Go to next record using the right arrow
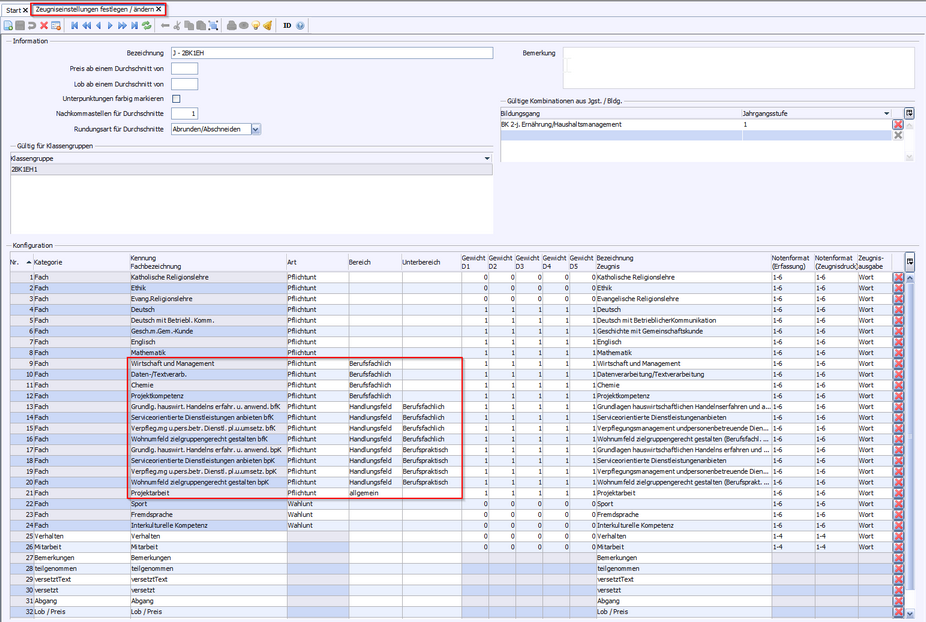This screenshot has width=926, height=622. [x=110, y=25]
